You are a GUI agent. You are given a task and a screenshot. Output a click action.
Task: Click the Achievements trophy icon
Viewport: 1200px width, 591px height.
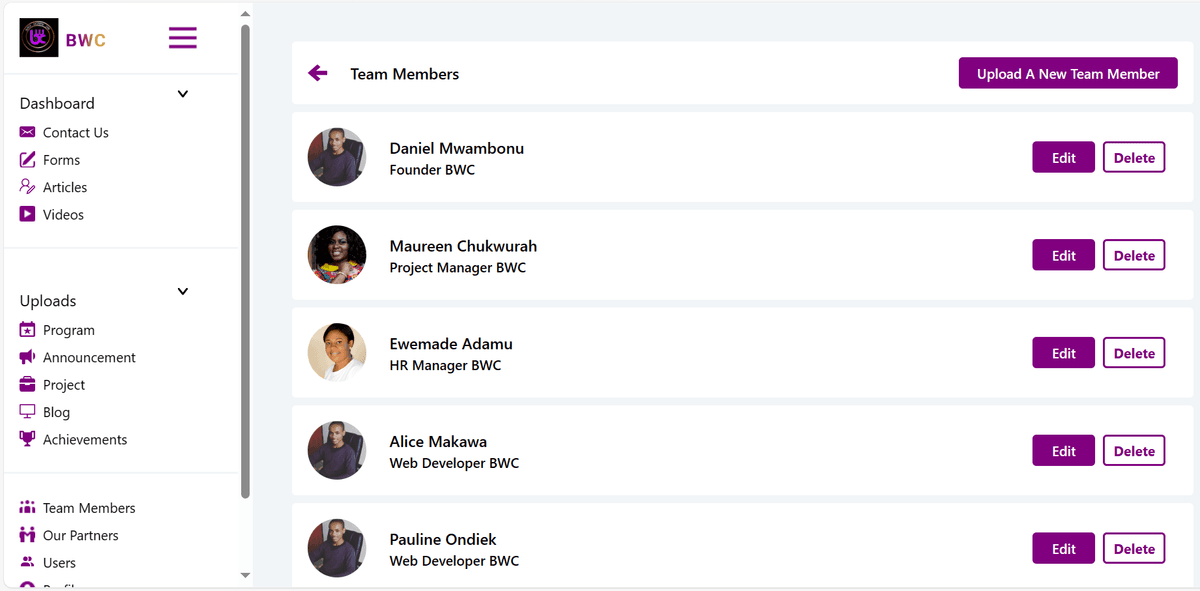pyautogui.click(x=27, y=439)
